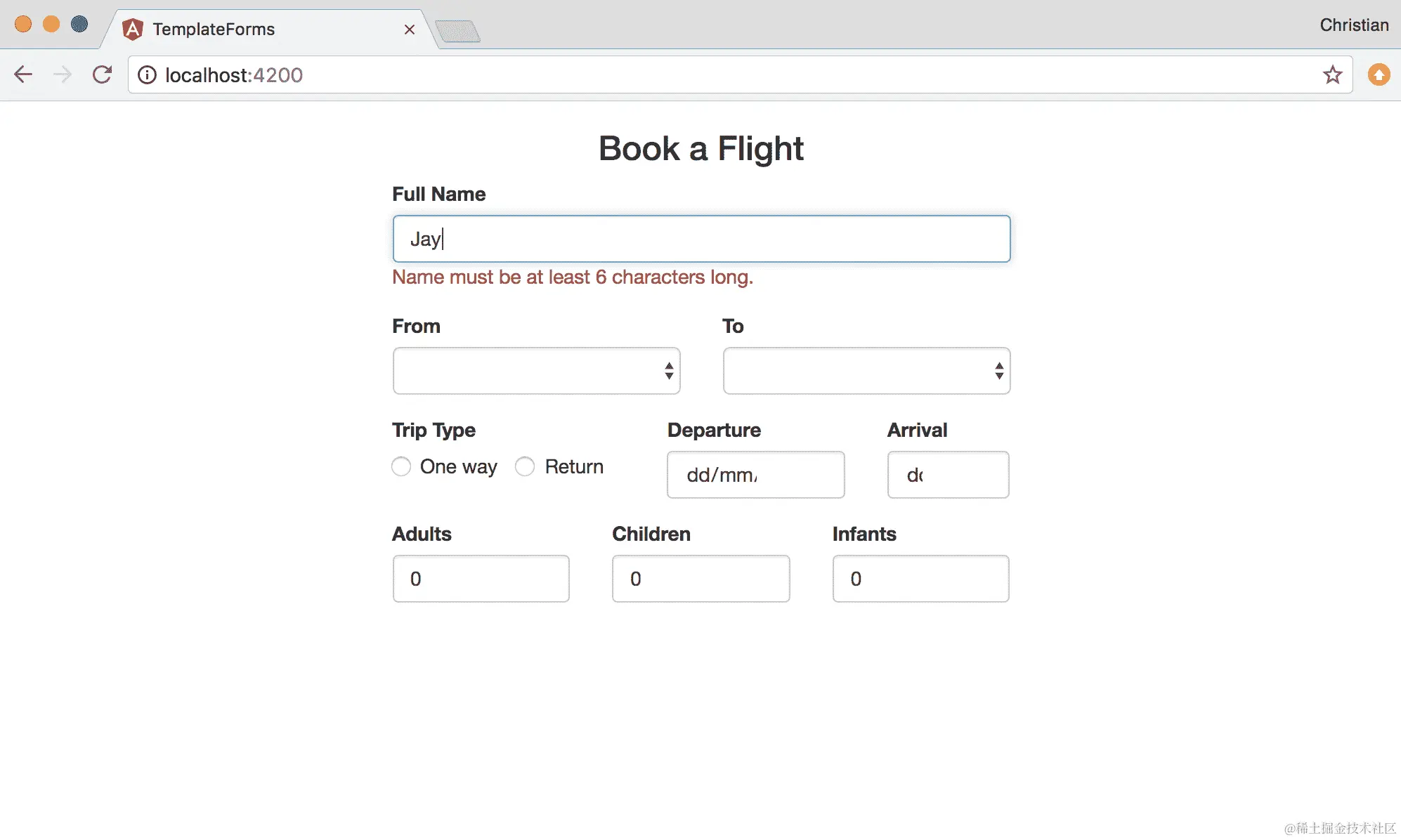
Task: Open the To dropdown
Action: pos(866,371)
